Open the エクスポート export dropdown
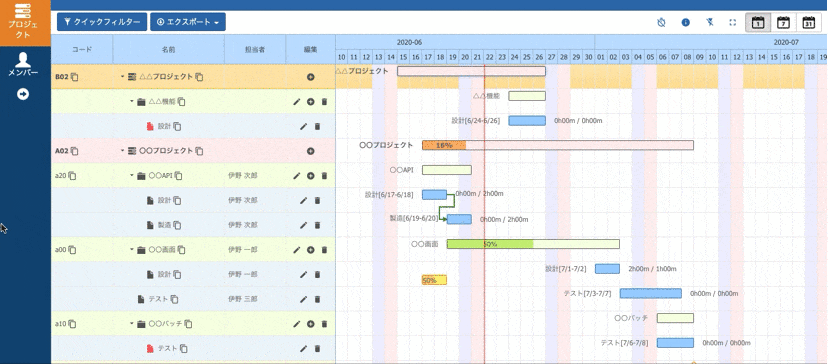Viewport: 828px width, 364px height. point(187,22)
